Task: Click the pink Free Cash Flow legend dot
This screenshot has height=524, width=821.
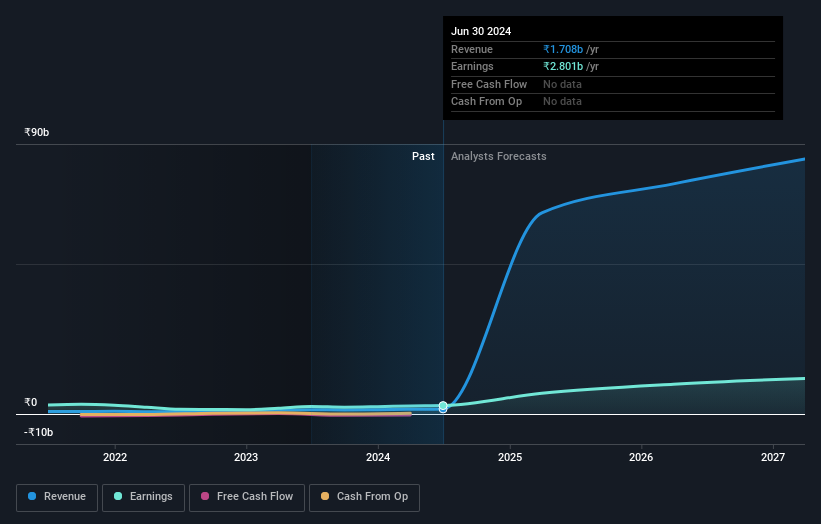Action: coord(205,496)
